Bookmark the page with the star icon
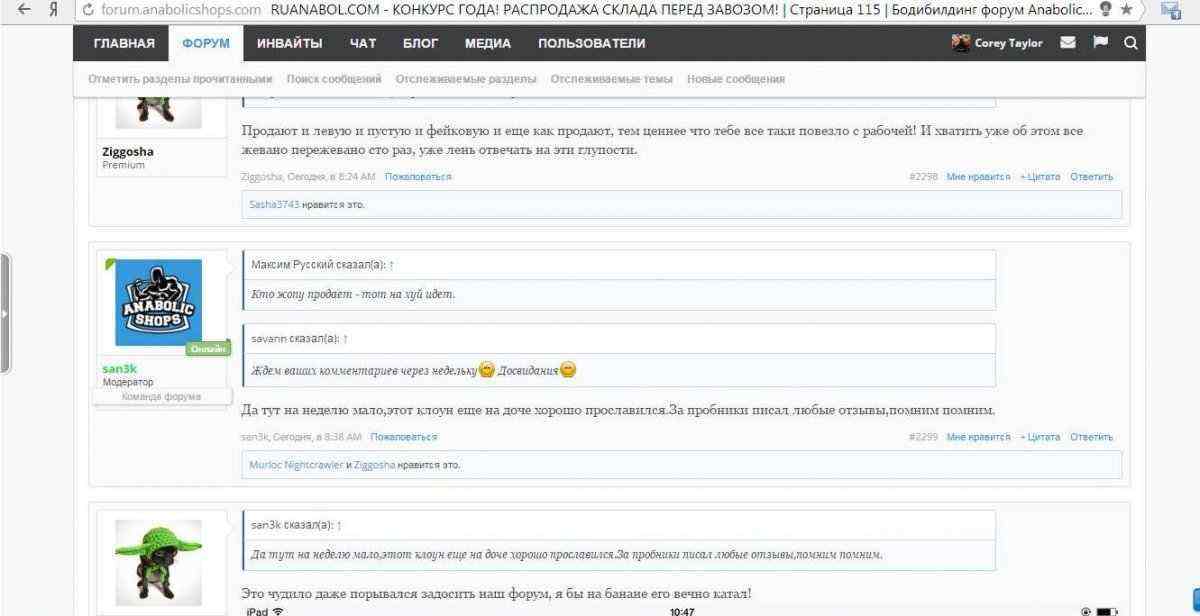The height and width of the screenshot is (616, 1200). [x=1126, y=10]
